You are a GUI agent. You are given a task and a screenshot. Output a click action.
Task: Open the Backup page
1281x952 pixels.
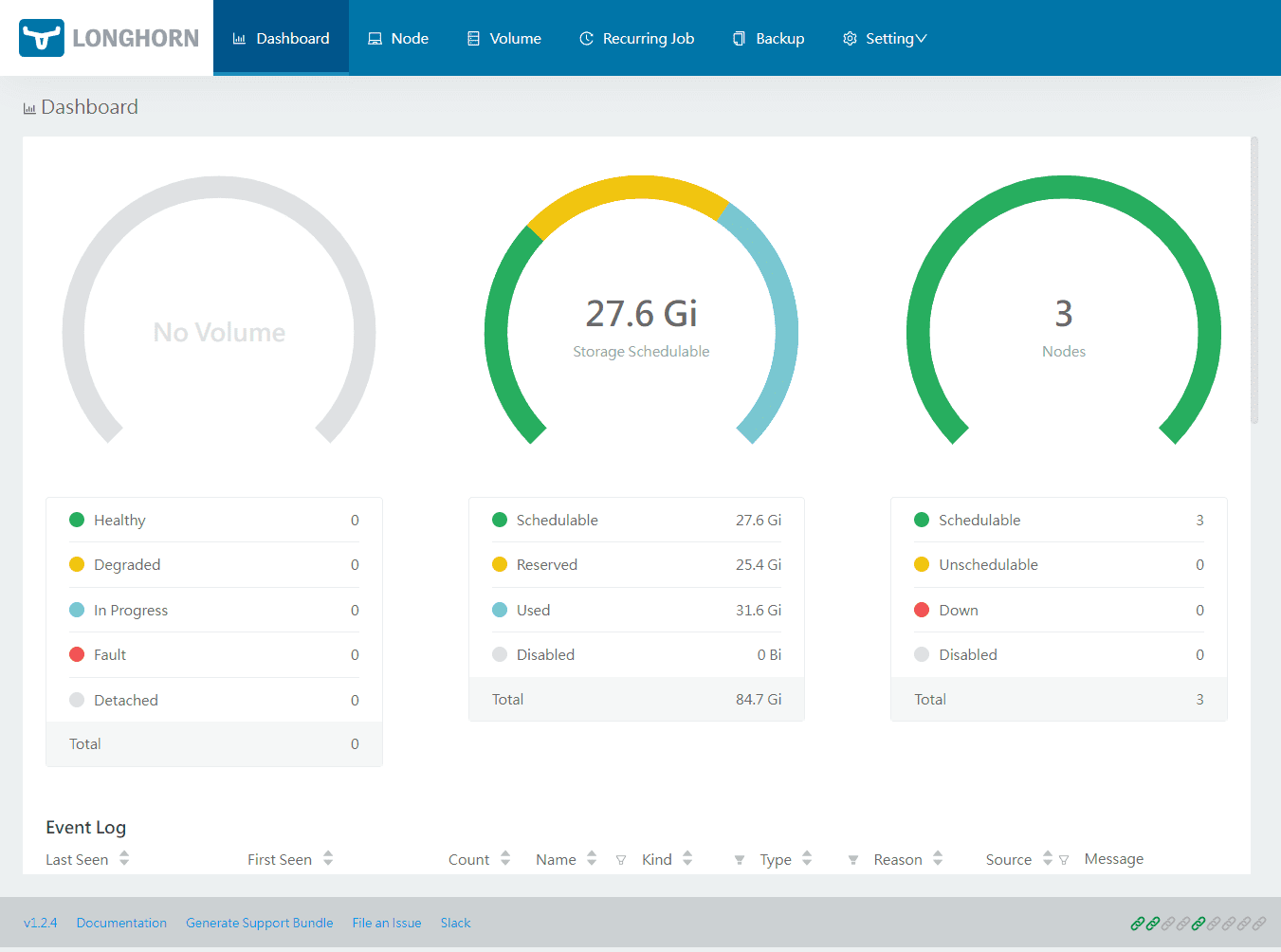coord(769,39)
